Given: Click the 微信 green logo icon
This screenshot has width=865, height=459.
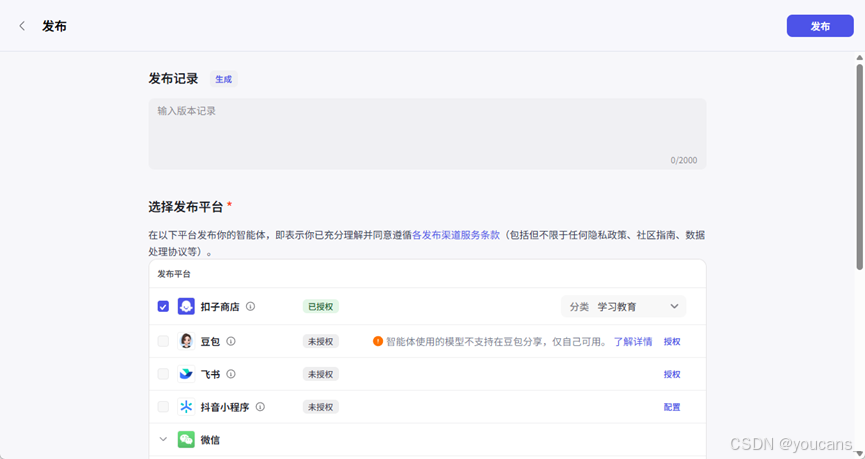Looking at the screenshot, I should (x=186, y=440).
